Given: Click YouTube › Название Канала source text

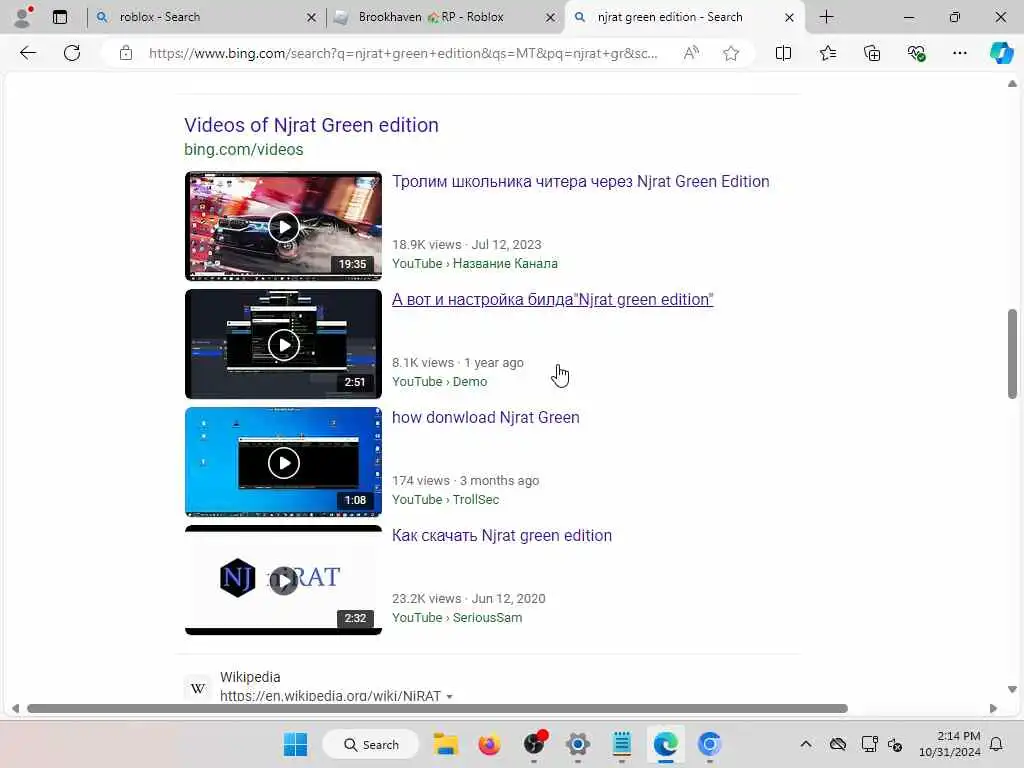Looking at the screenshot, I should coord(475,264).
